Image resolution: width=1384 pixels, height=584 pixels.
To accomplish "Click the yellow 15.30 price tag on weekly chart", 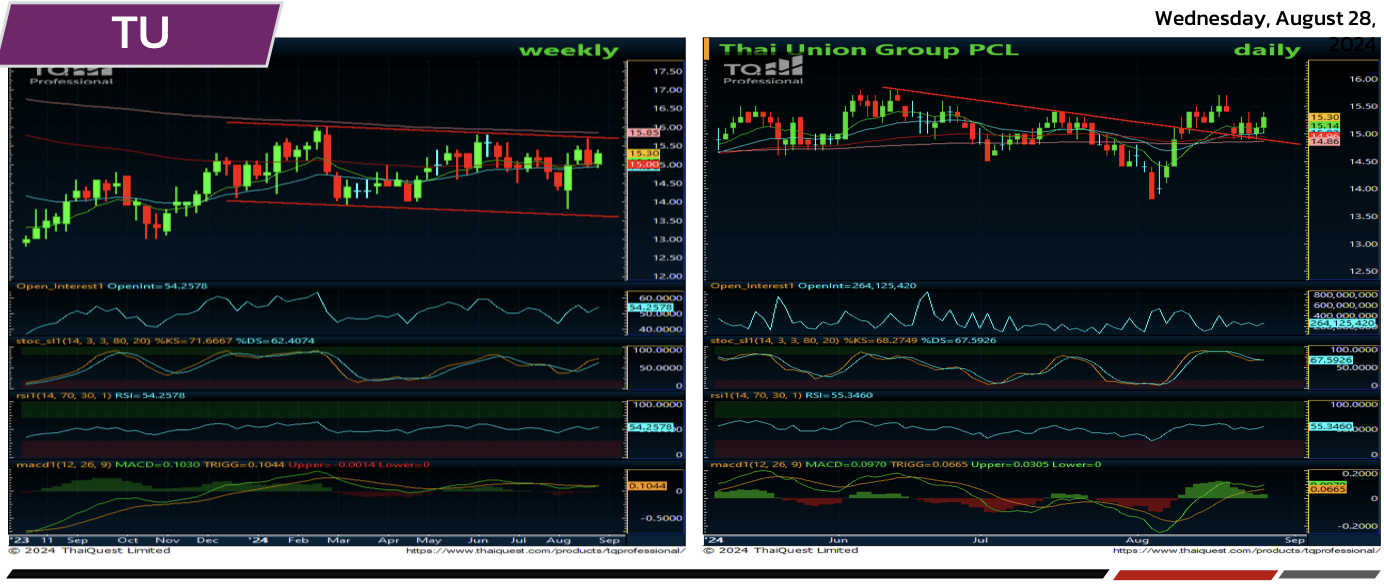I will point(642,153).
